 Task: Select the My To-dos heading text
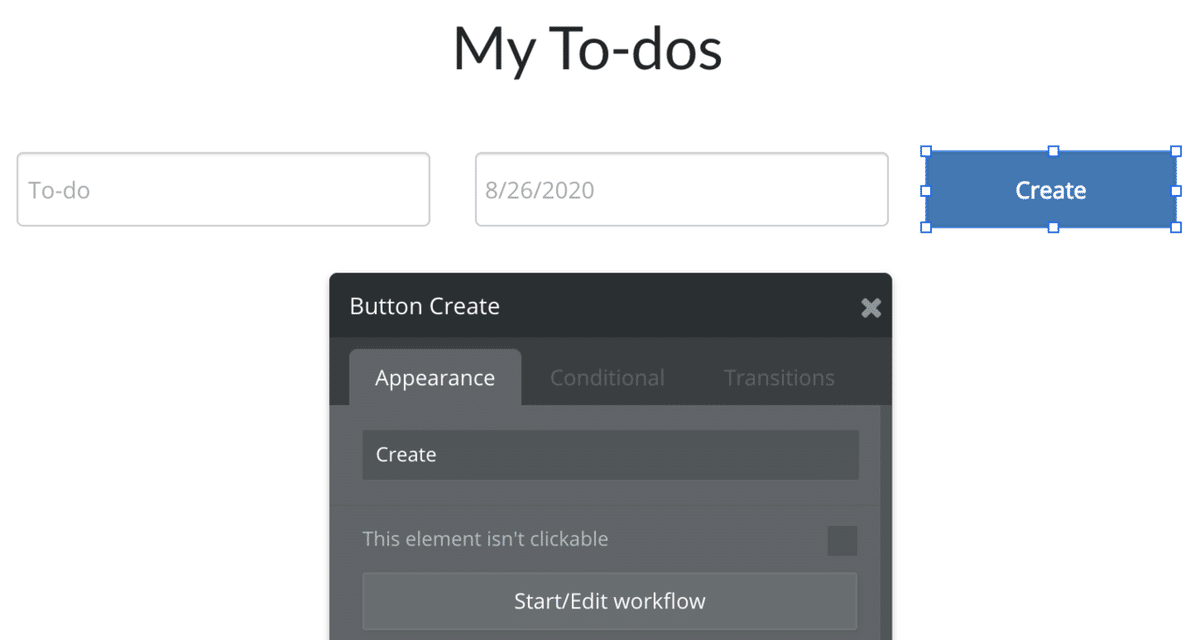click(587, 48)
